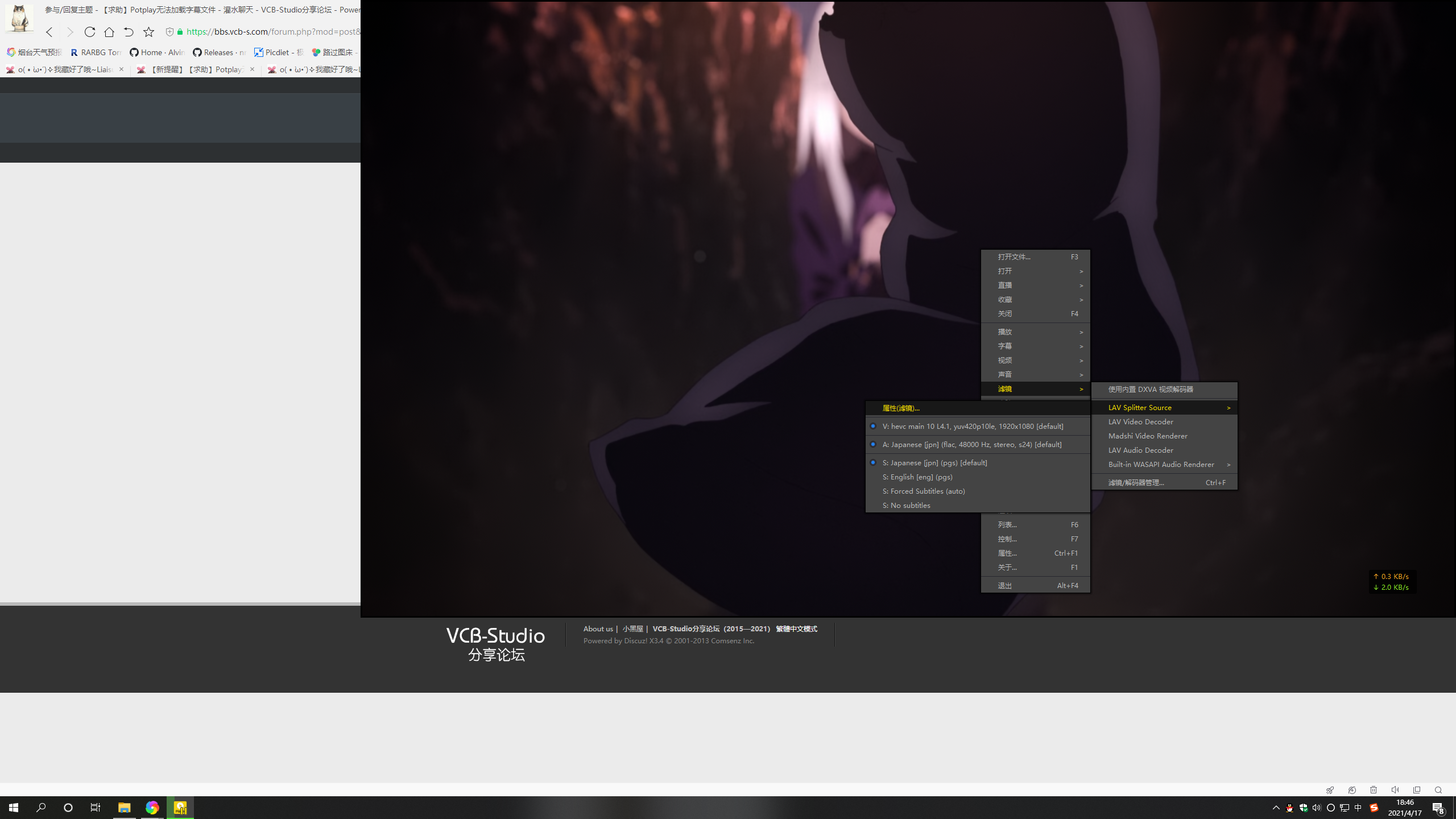Go back with the browser back arrow
Viewport: 1456px width, 819px height.
coord(49,32)
